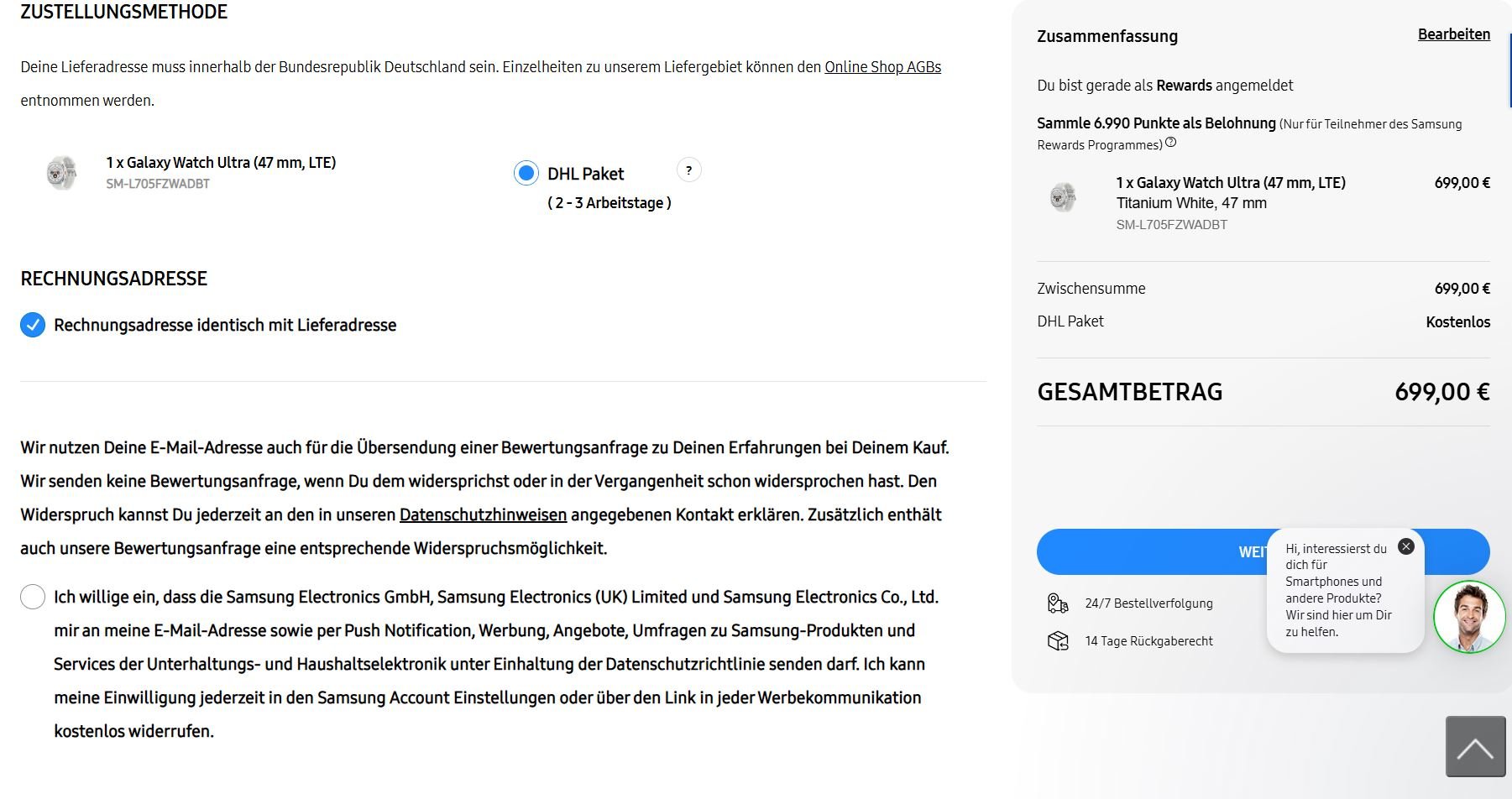
Task: Click the watch thumbnail in Zusammenfassung
Action: tap(1063, 198)
